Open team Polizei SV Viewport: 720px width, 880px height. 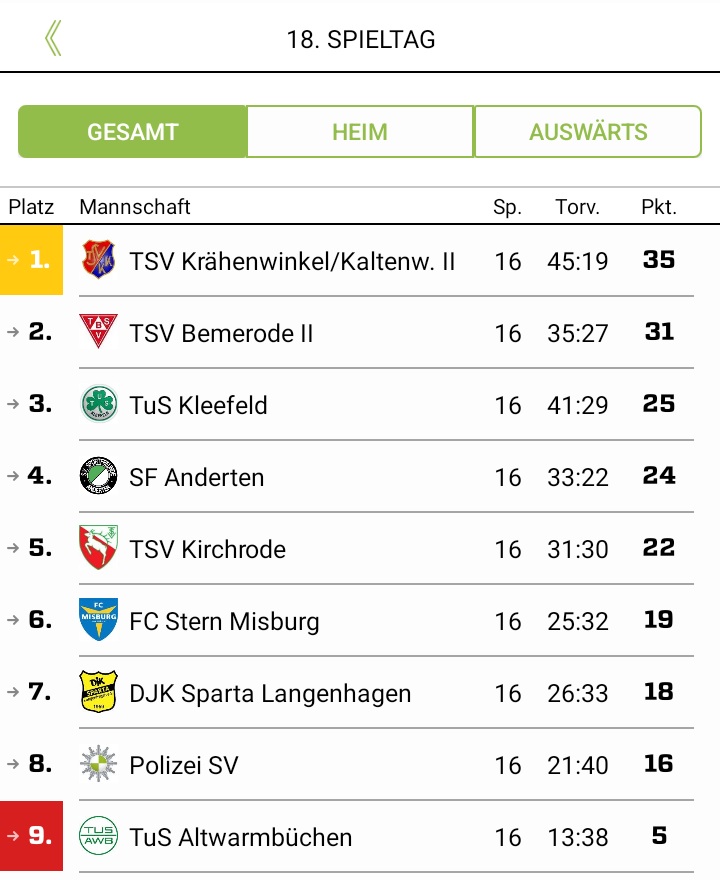point(184,765)
